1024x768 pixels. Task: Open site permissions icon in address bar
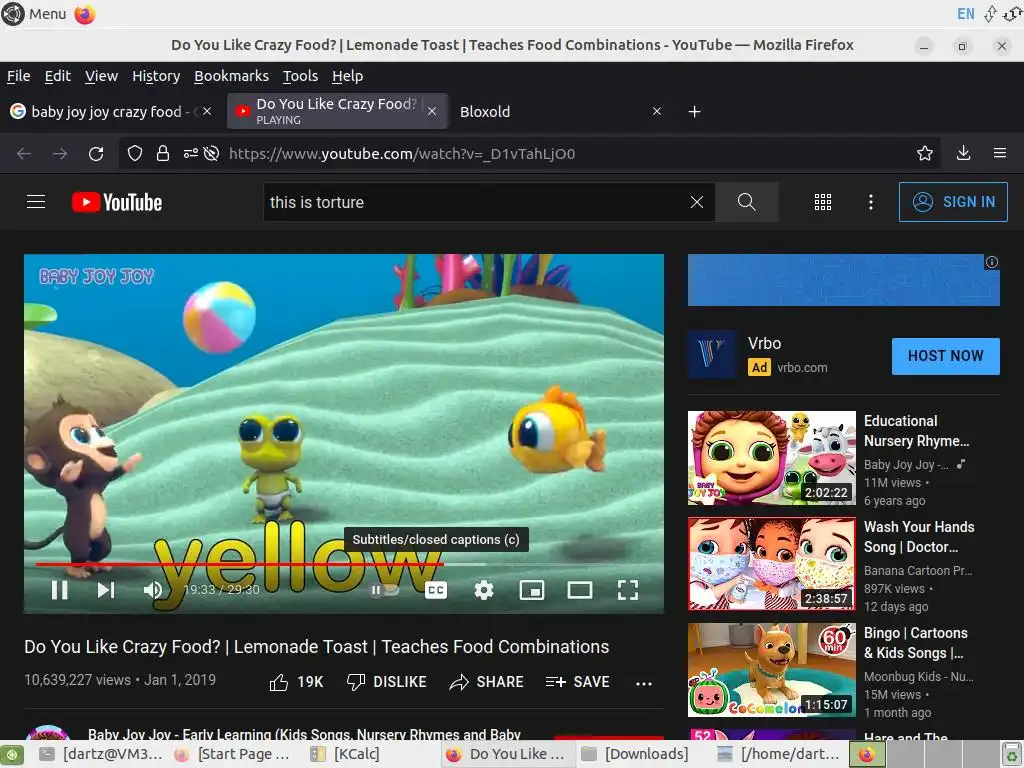(x=190, y=153)
